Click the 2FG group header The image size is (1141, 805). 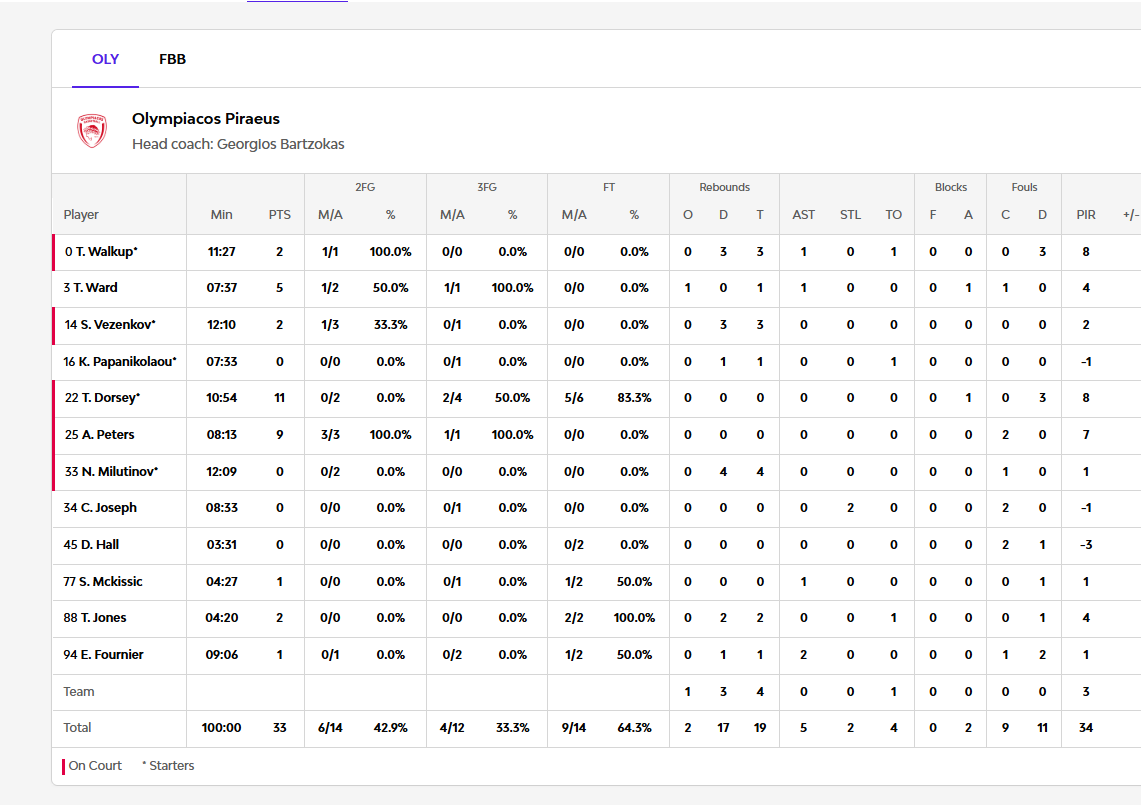[x=365, y=187]
